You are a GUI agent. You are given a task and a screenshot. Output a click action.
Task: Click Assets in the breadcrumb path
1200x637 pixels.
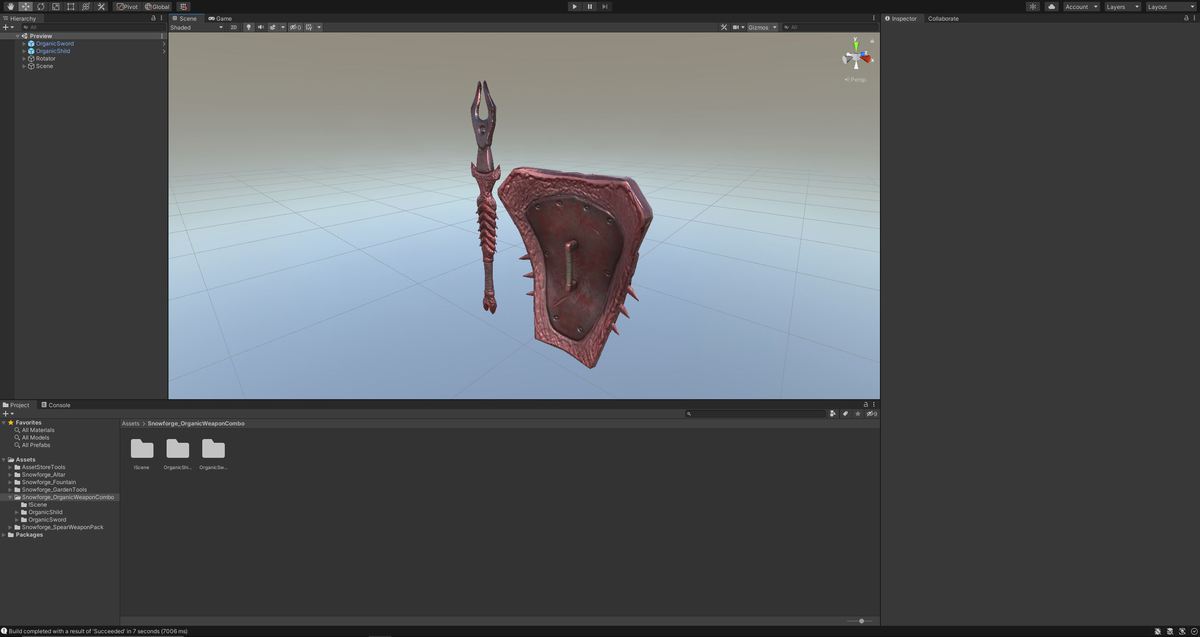tap(130, 423)
